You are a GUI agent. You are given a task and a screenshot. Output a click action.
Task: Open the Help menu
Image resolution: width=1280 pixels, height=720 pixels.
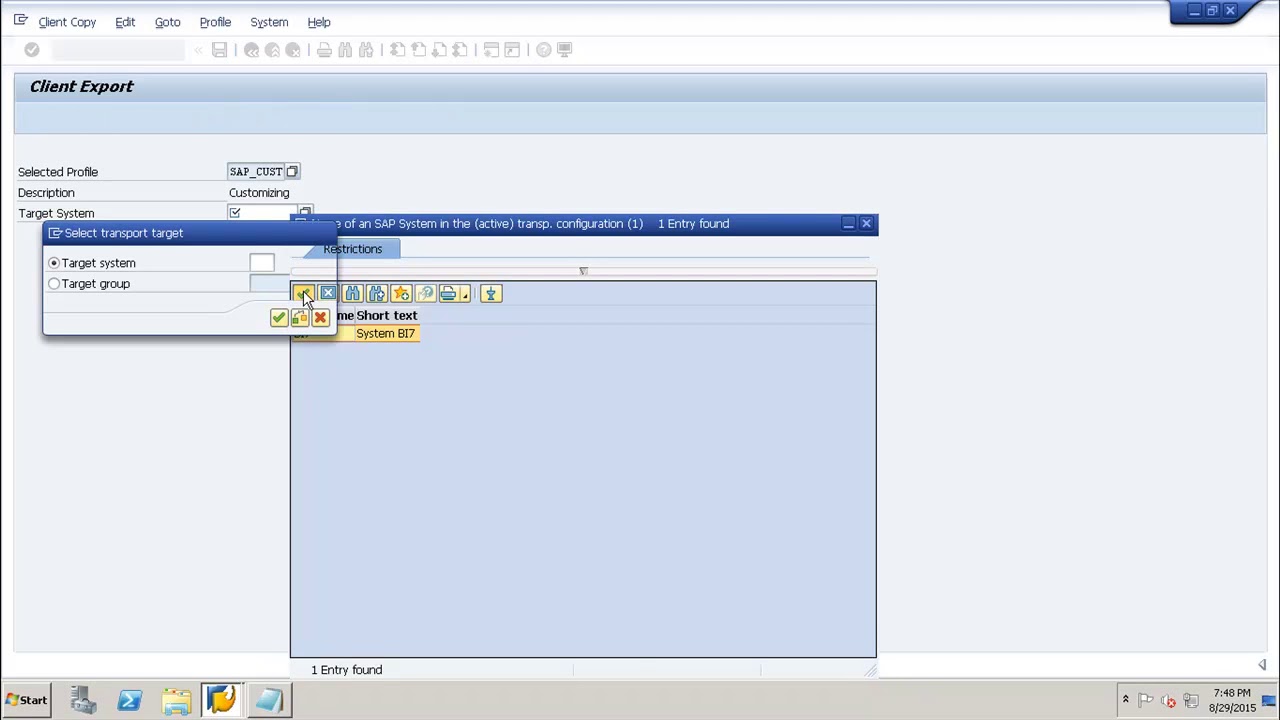(319, 22)
